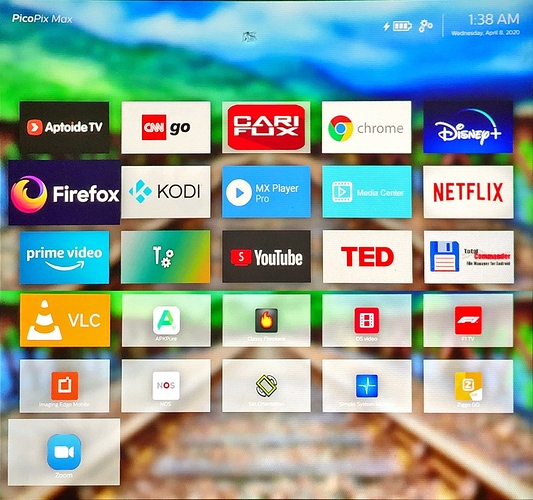The image size is (533, 500).
Task: Launch the APKPure app
Action: point(166,321)
